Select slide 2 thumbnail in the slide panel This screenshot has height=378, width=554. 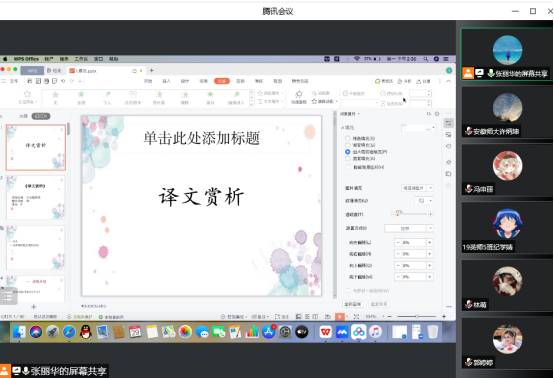36,197
